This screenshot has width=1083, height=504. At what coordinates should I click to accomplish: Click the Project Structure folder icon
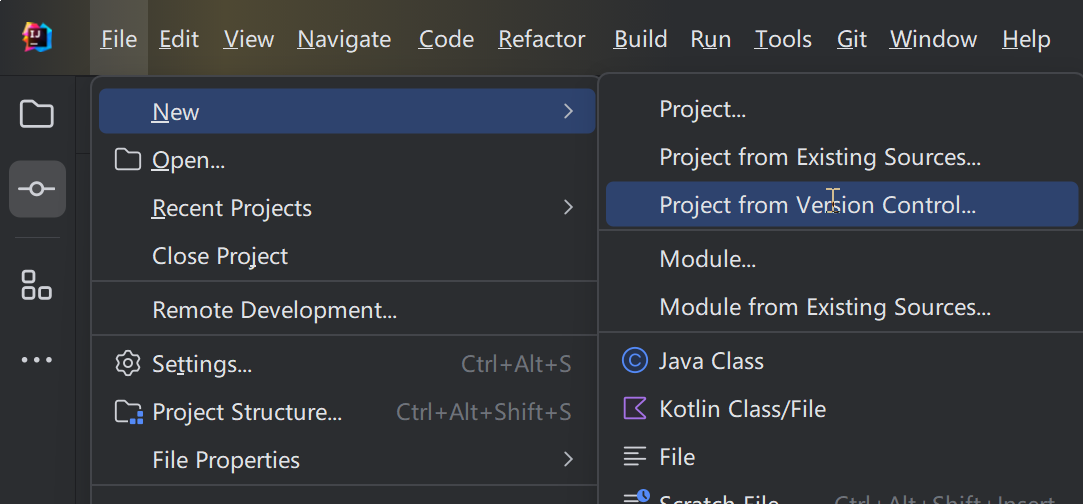tap(129, 412)
